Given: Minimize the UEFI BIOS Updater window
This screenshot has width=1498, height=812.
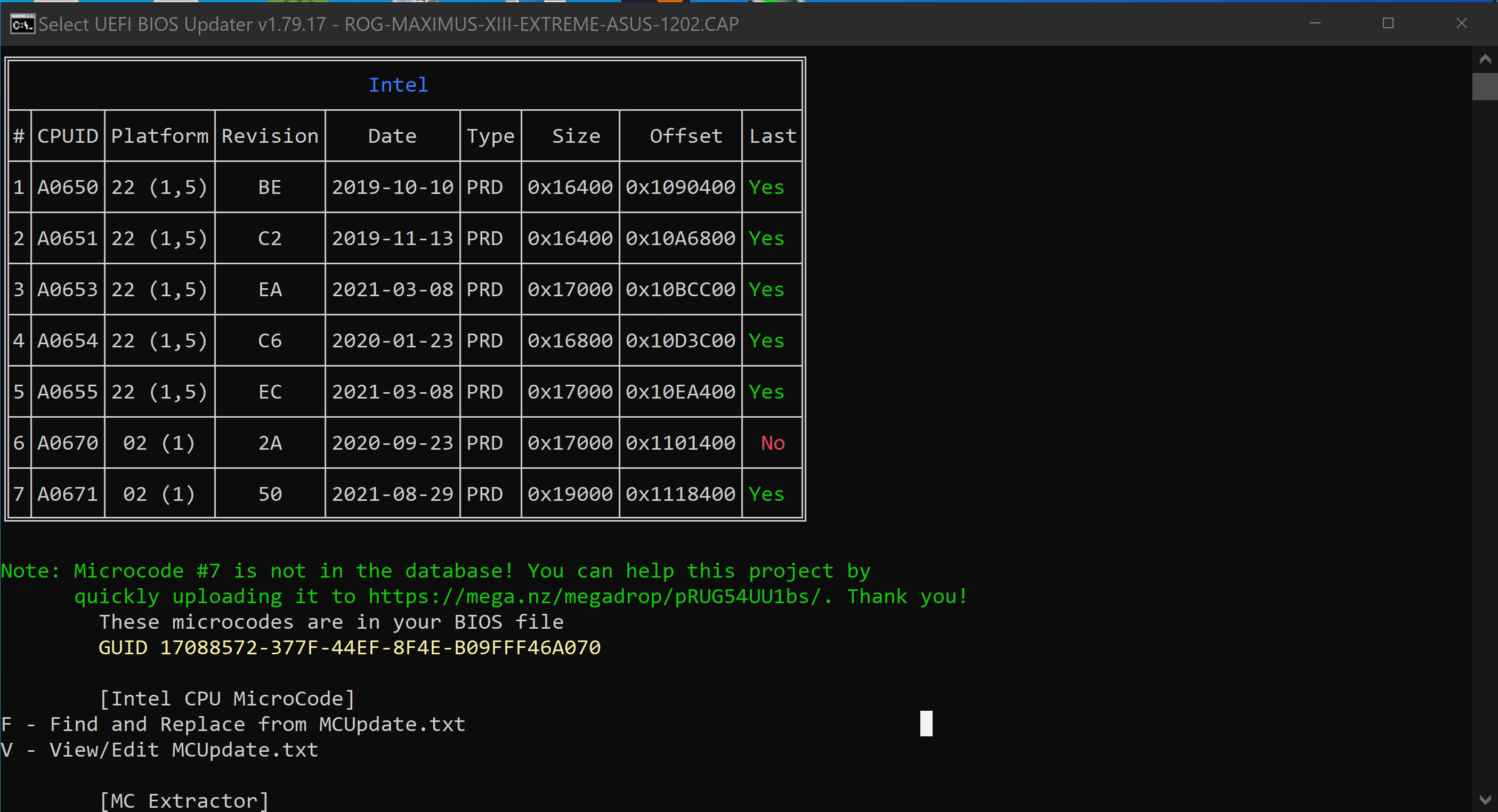Looking at the screenshot, I should pyautogui.click(x=1315, y=24).
